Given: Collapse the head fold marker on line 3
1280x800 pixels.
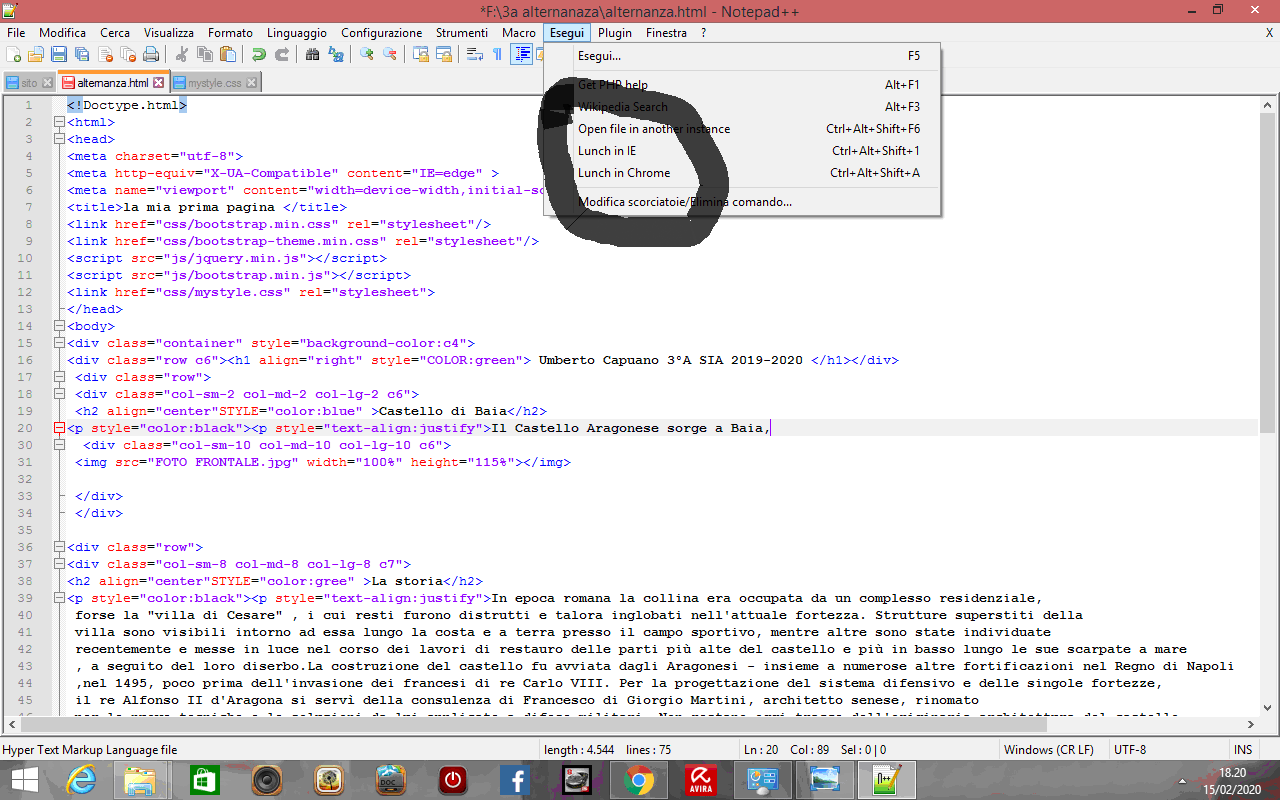Looking at the screenshot, I should coord(58,139).
